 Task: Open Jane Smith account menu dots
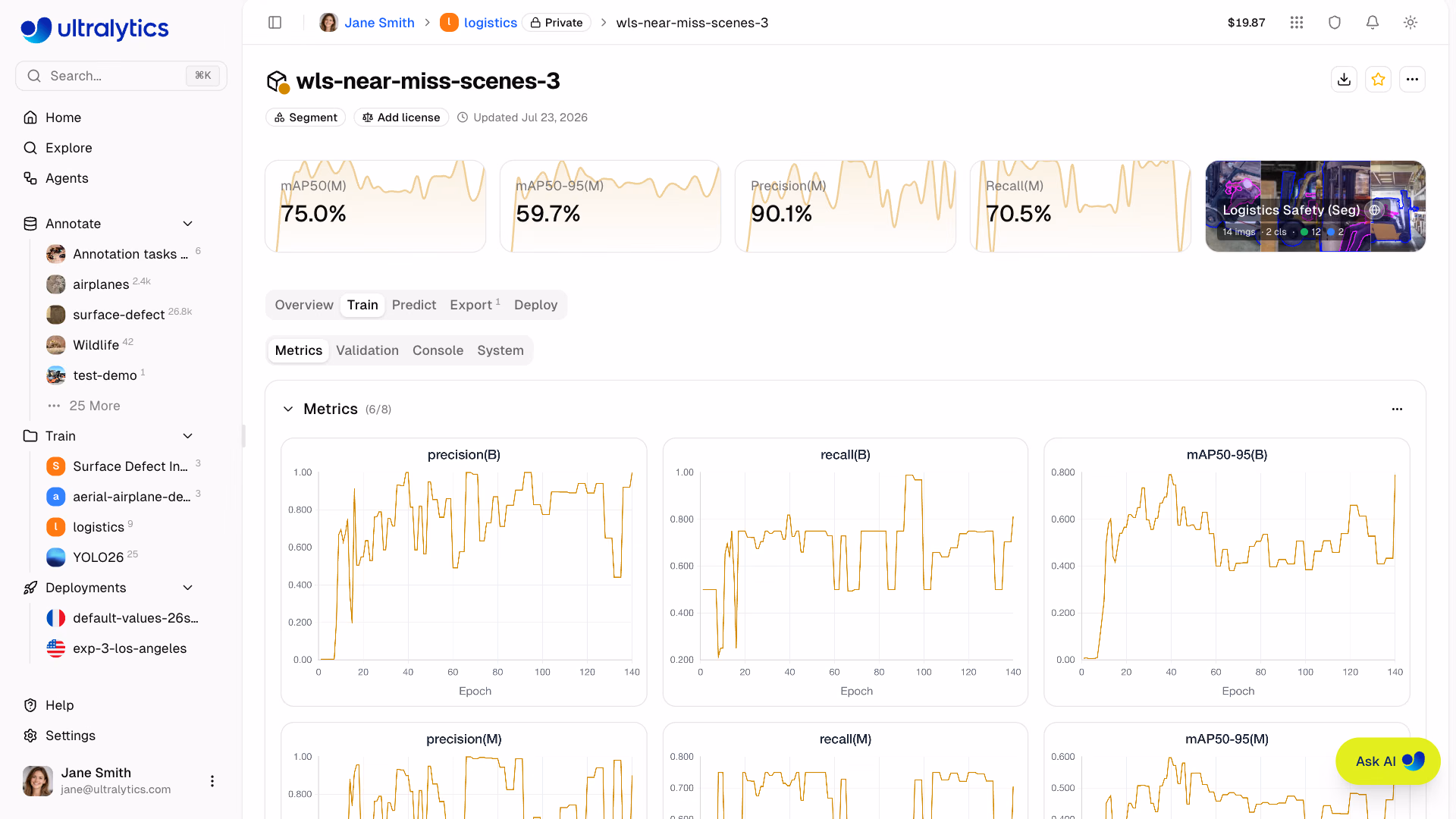(x=212, y=780)
